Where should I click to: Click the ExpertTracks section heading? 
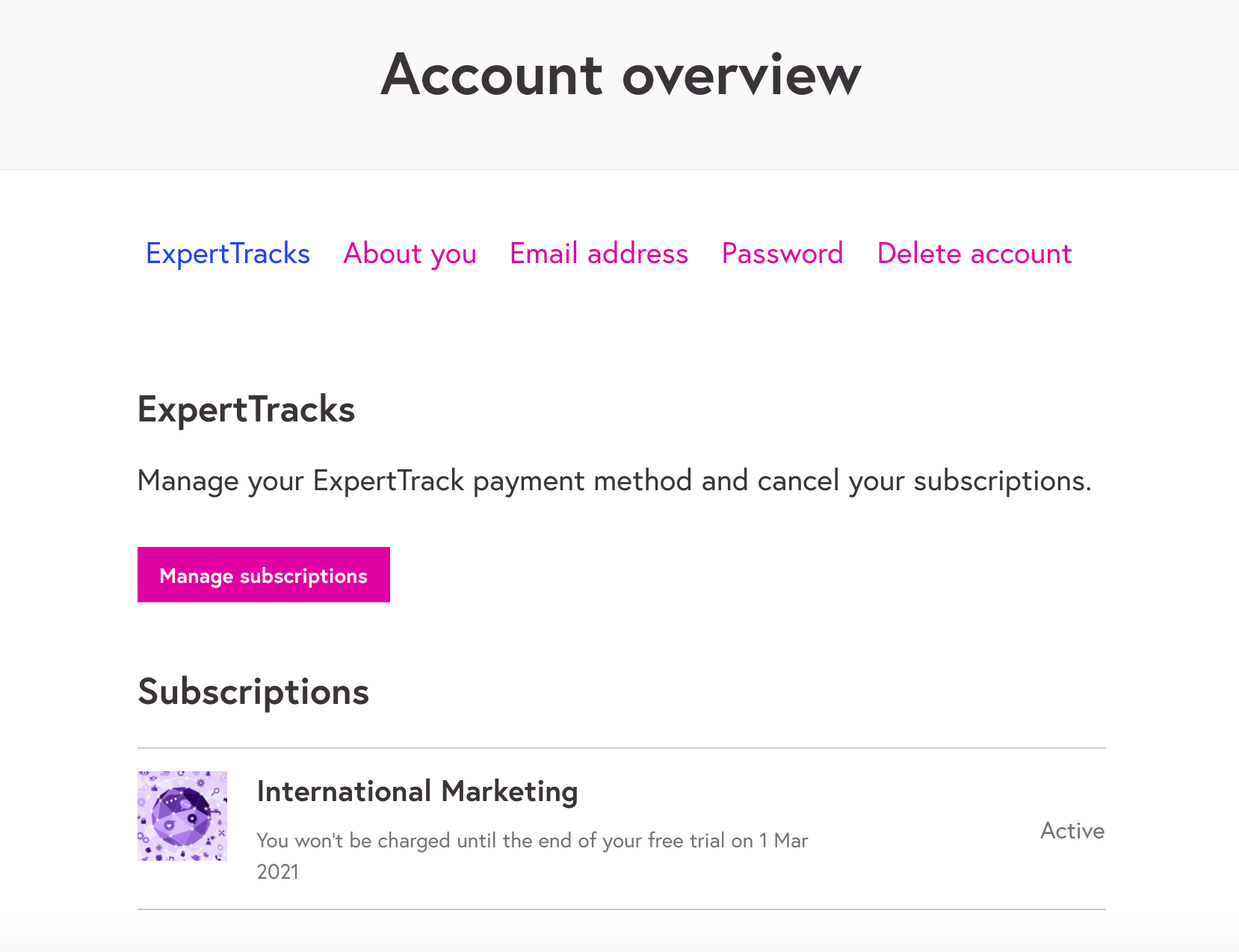pos(246,409)
